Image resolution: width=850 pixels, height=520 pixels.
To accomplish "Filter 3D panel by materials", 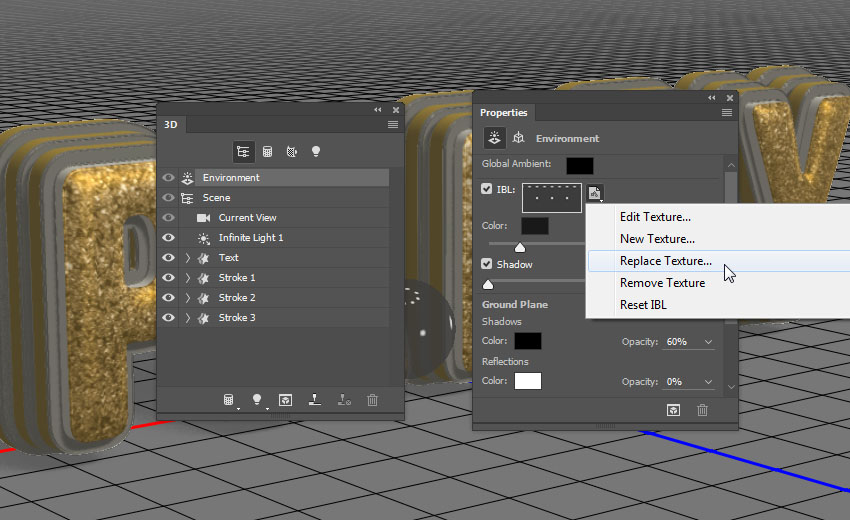I will [291, 151].
